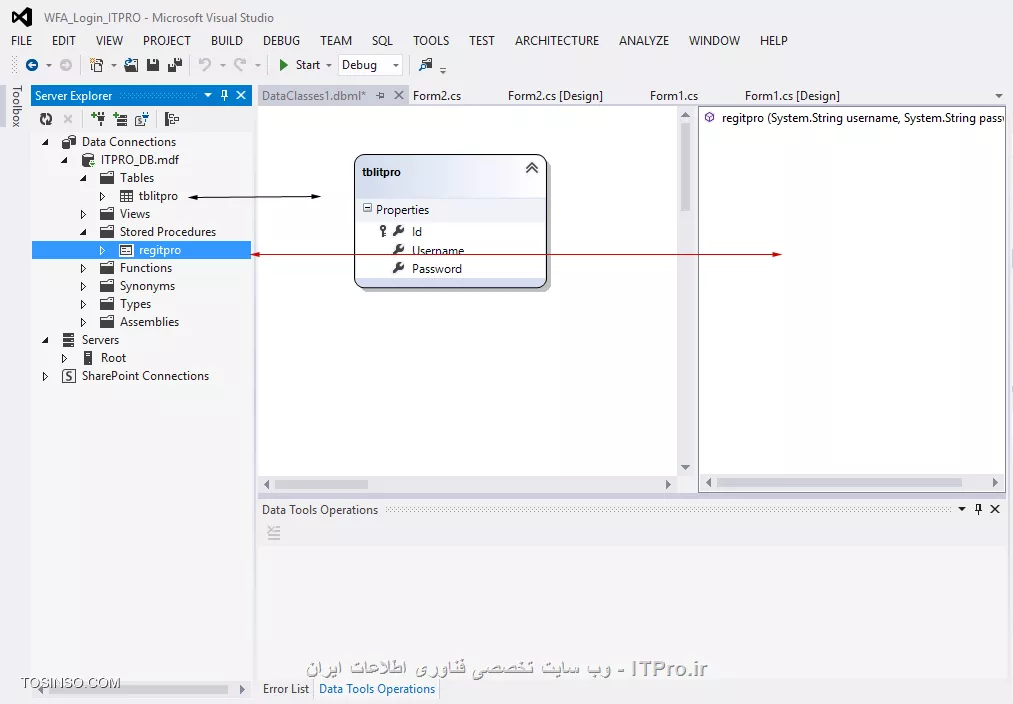
Task: Click the toolbar icon under Data Tools Operations title
Action: [274, 533]
